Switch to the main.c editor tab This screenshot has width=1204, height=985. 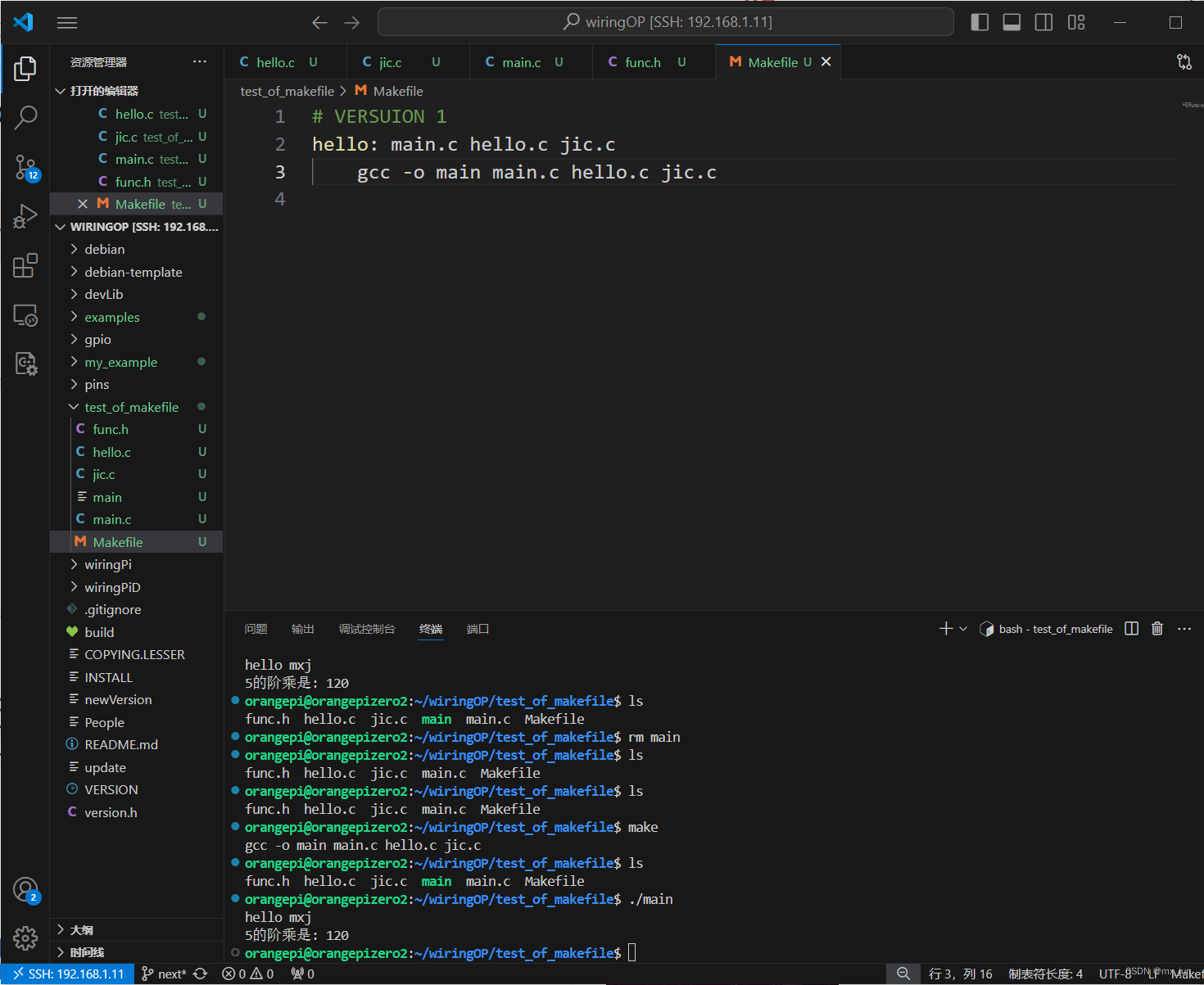click(531, 62)
